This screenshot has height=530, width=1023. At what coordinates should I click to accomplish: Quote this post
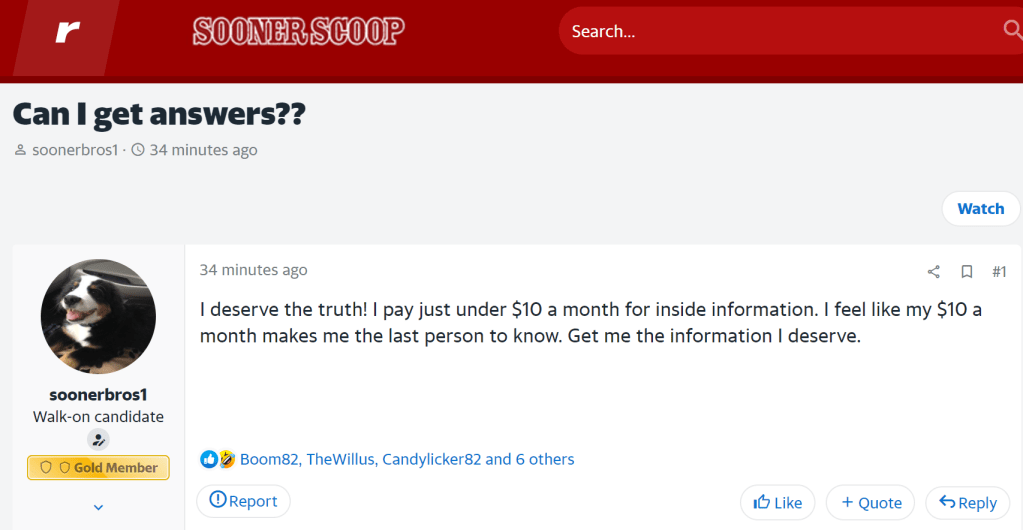(870, 503)
